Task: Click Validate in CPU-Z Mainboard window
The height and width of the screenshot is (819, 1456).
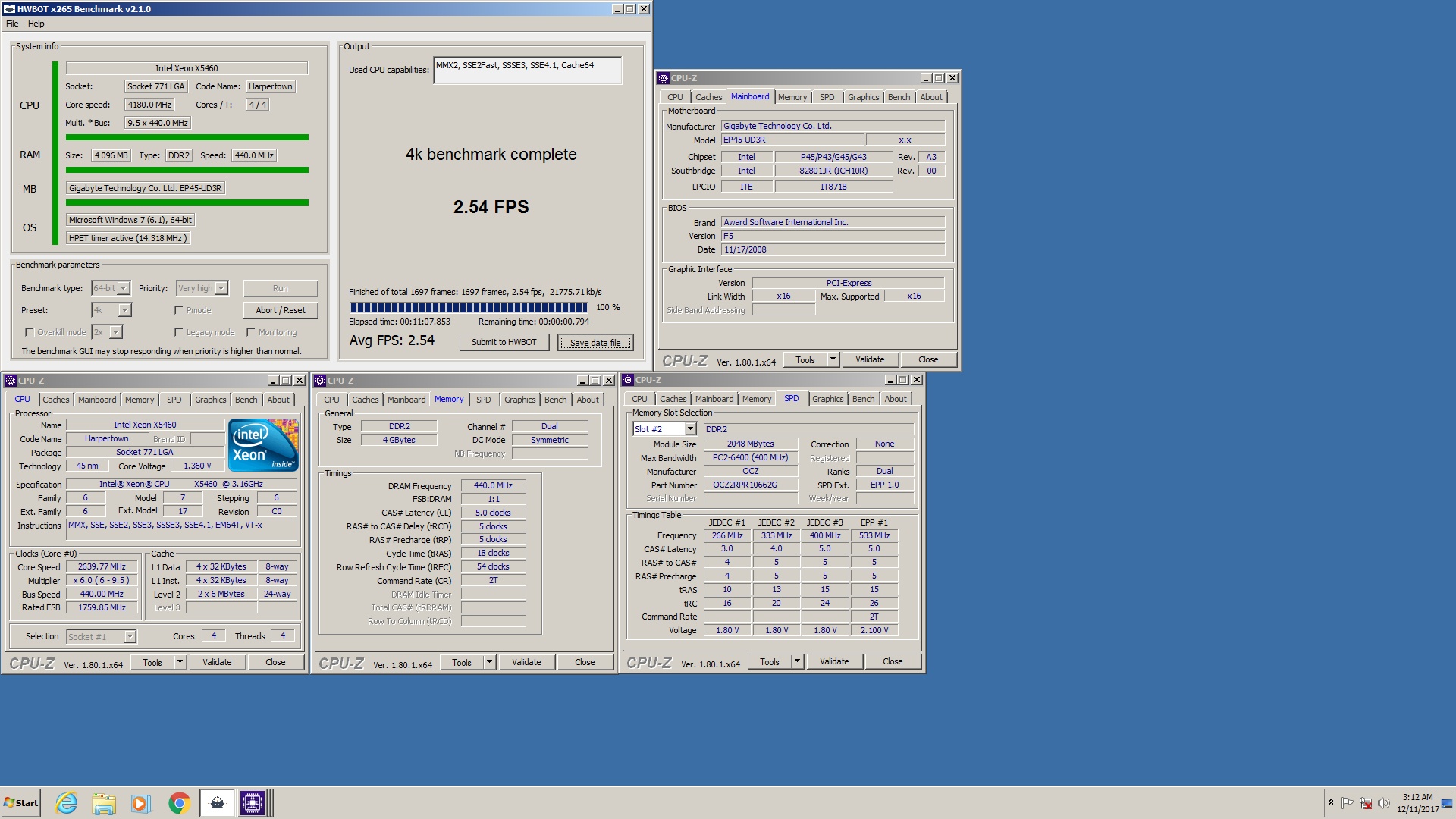Action: tap(870, 359)
